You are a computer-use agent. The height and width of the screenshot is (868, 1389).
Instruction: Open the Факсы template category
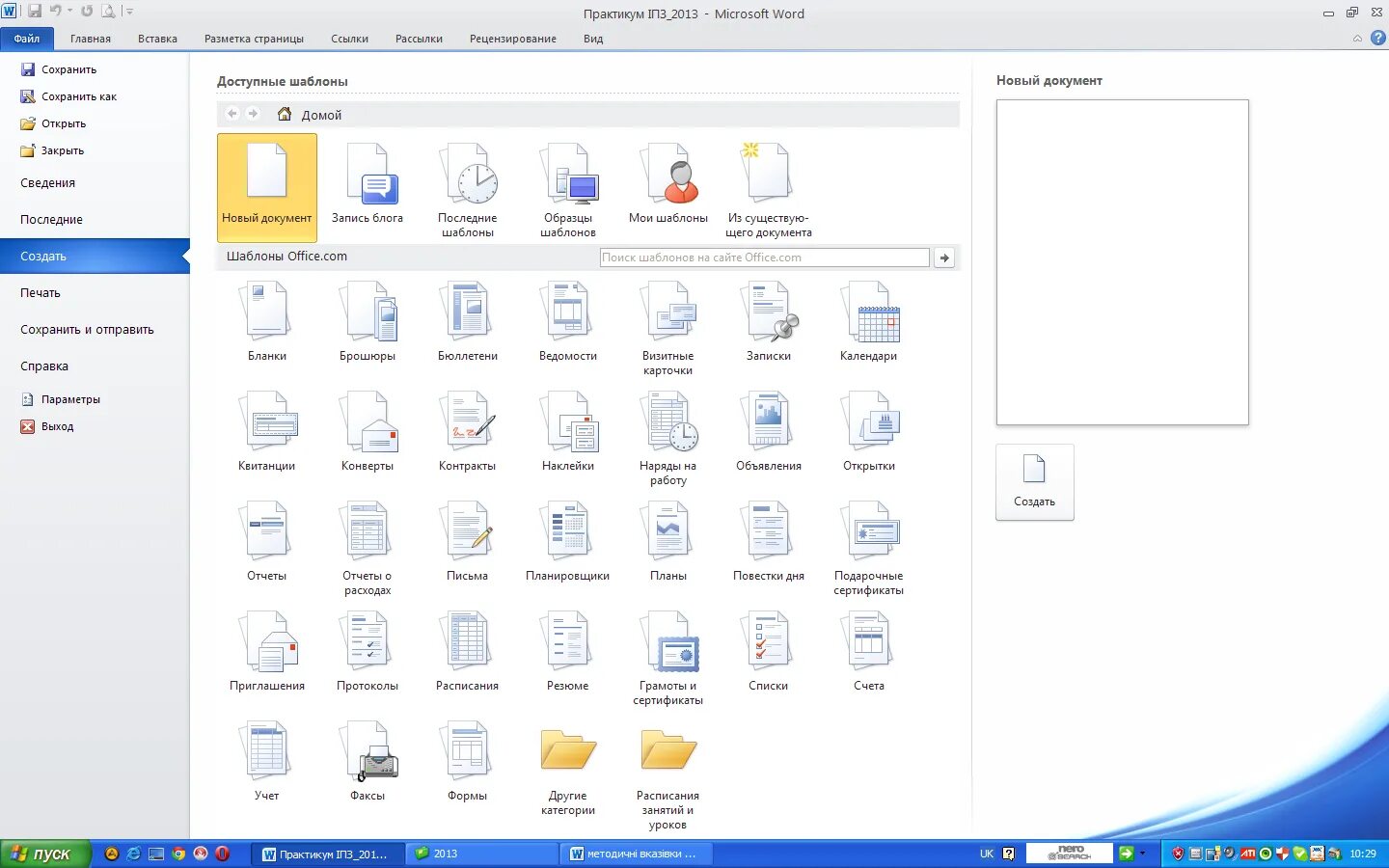[x=368, y=762]
